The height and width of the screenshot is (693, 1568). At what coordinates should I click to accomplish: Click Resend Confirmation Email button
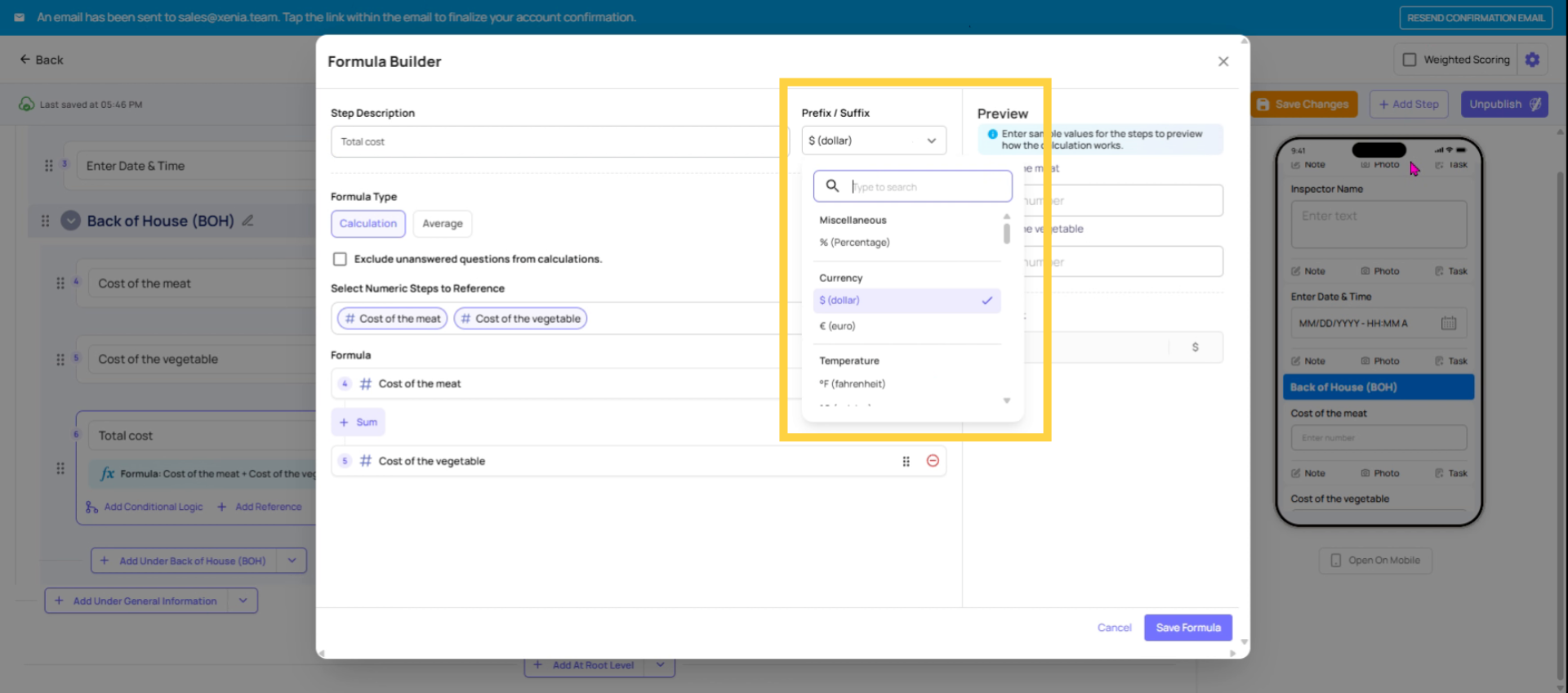coord(1475,17)
